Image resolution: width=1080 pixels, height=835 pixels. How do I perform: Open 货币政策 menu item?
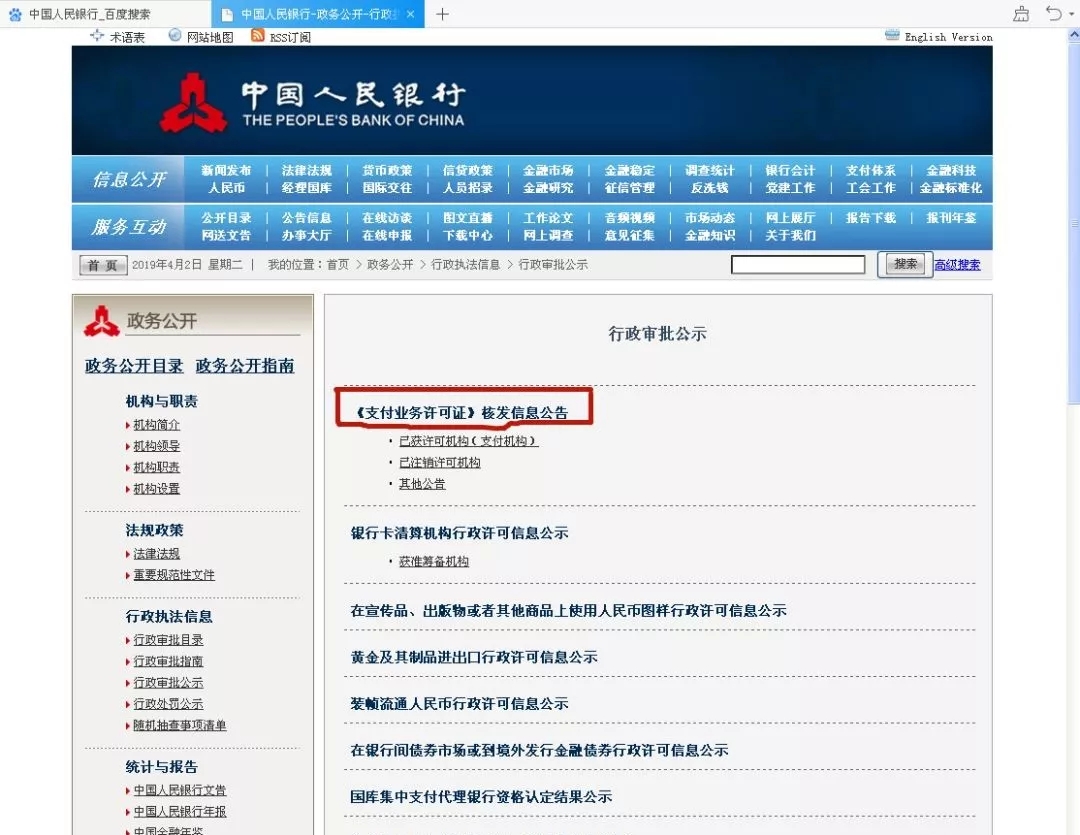coord(387,170)
